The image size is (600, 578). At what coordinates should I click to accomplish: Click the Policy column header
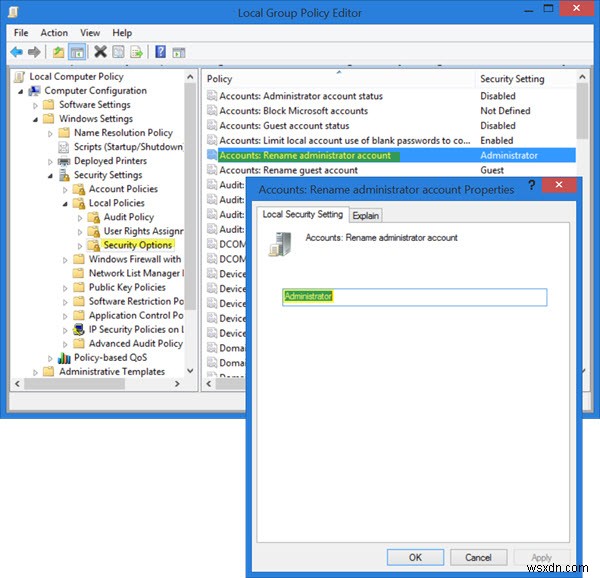click(339, 79)
